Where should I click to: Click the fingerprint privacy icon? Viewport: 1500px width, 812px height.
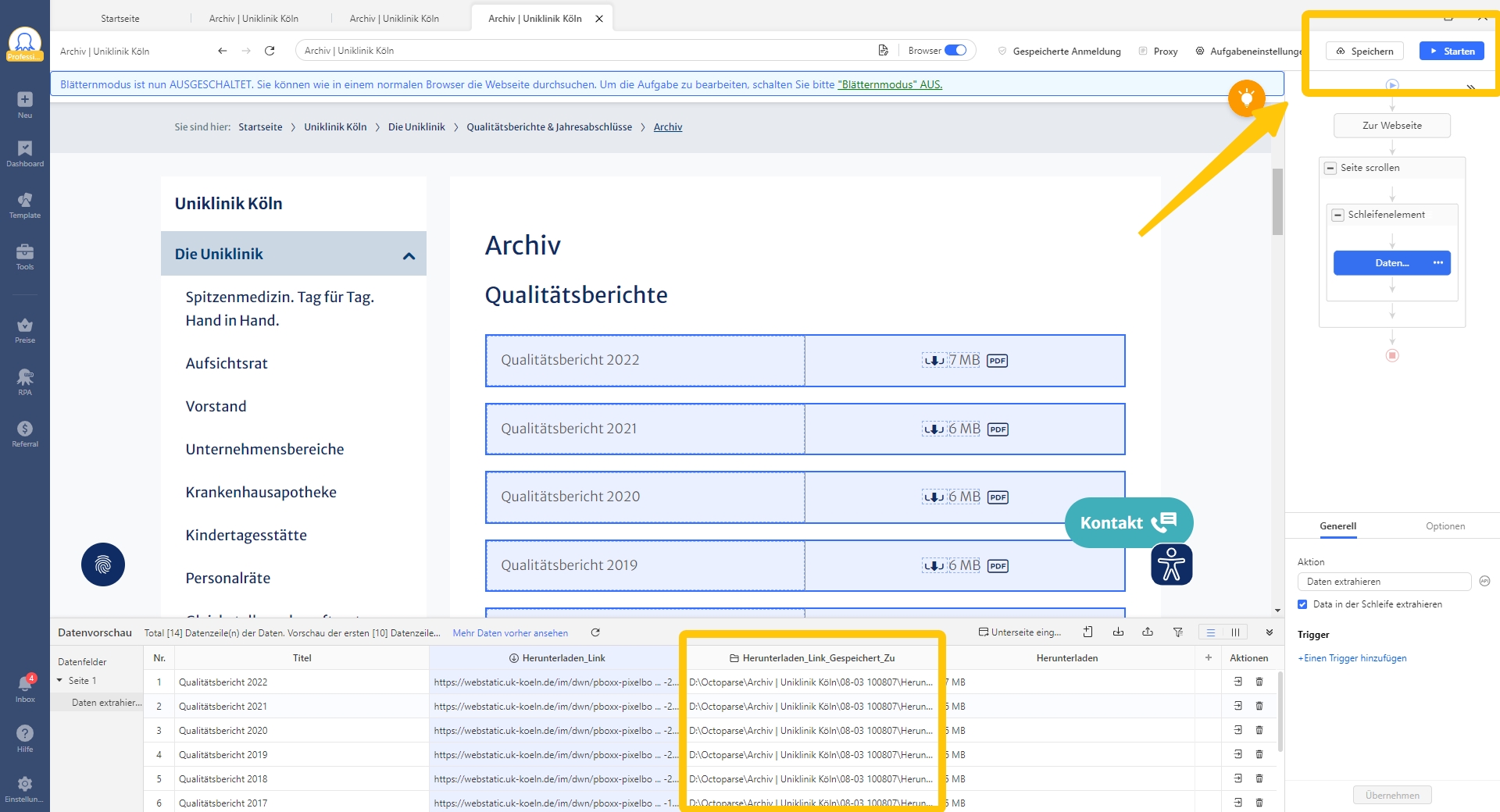[103, 564]
